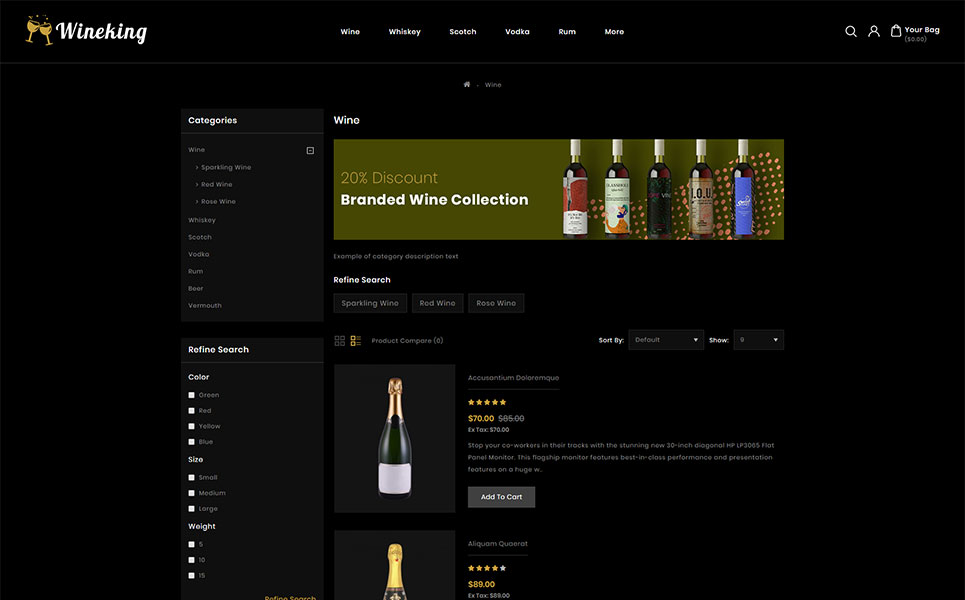The width and height of the screenshot is (965, 600).
Task: Open the Your Bag shopping cart
Action: click(x=915, y=32)
